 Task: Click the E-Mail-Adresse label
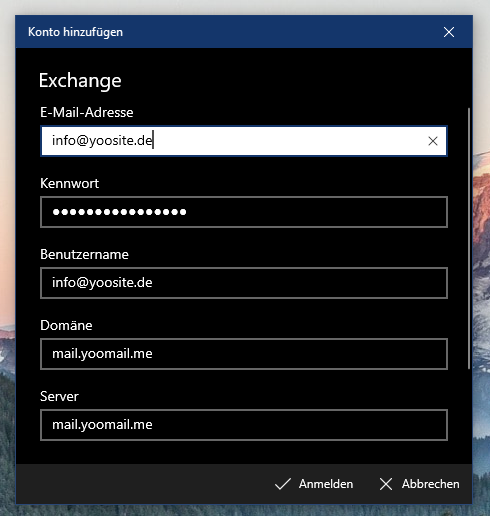87,112
